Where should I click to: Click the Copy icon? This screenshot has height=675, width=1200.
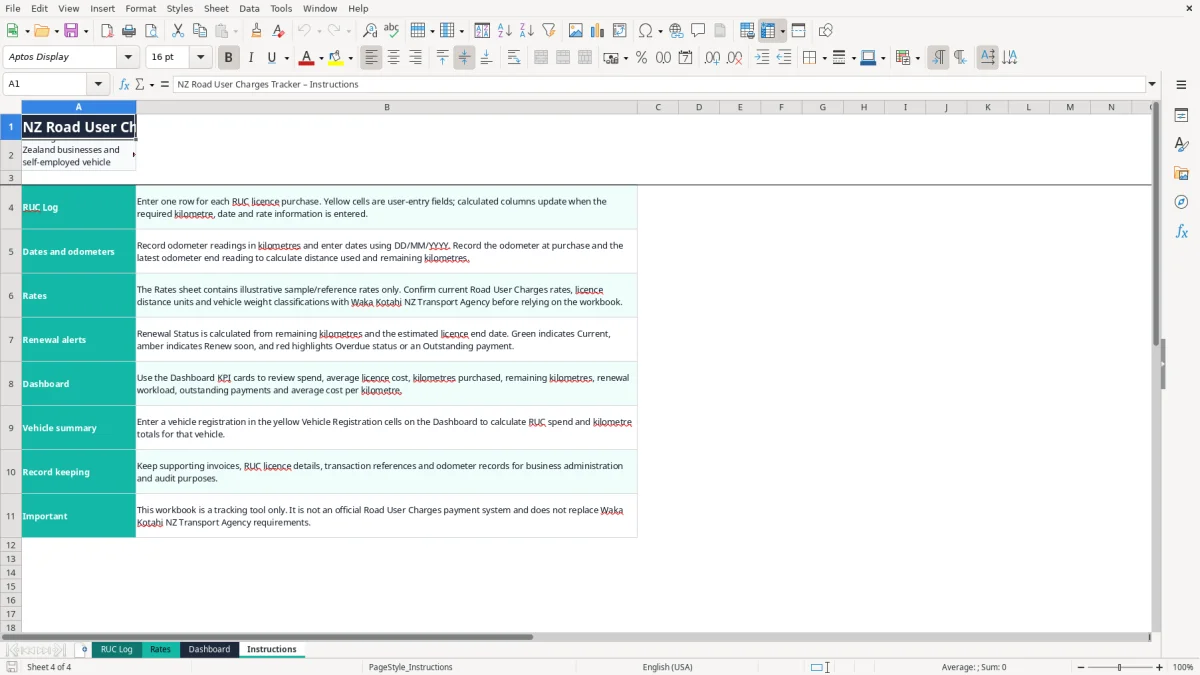(x=200, y=31)
